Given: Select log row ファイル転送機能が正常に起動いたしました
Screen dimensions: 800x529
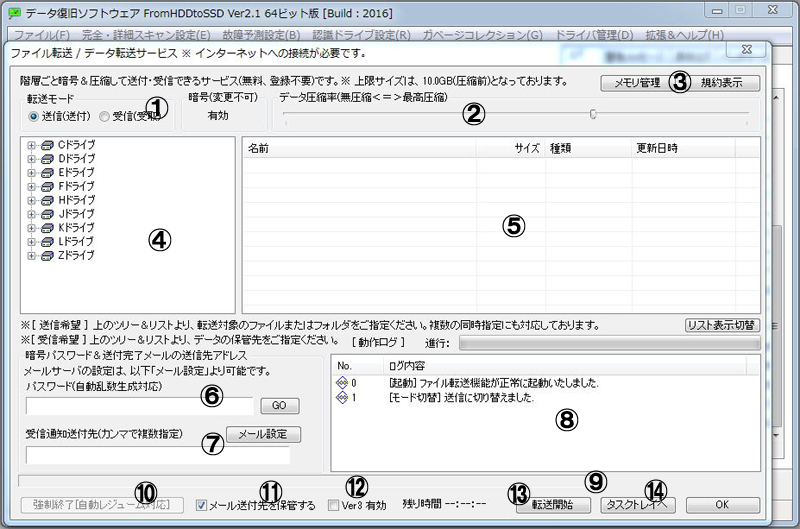Looking at the screenshot, I should point(494,383).
